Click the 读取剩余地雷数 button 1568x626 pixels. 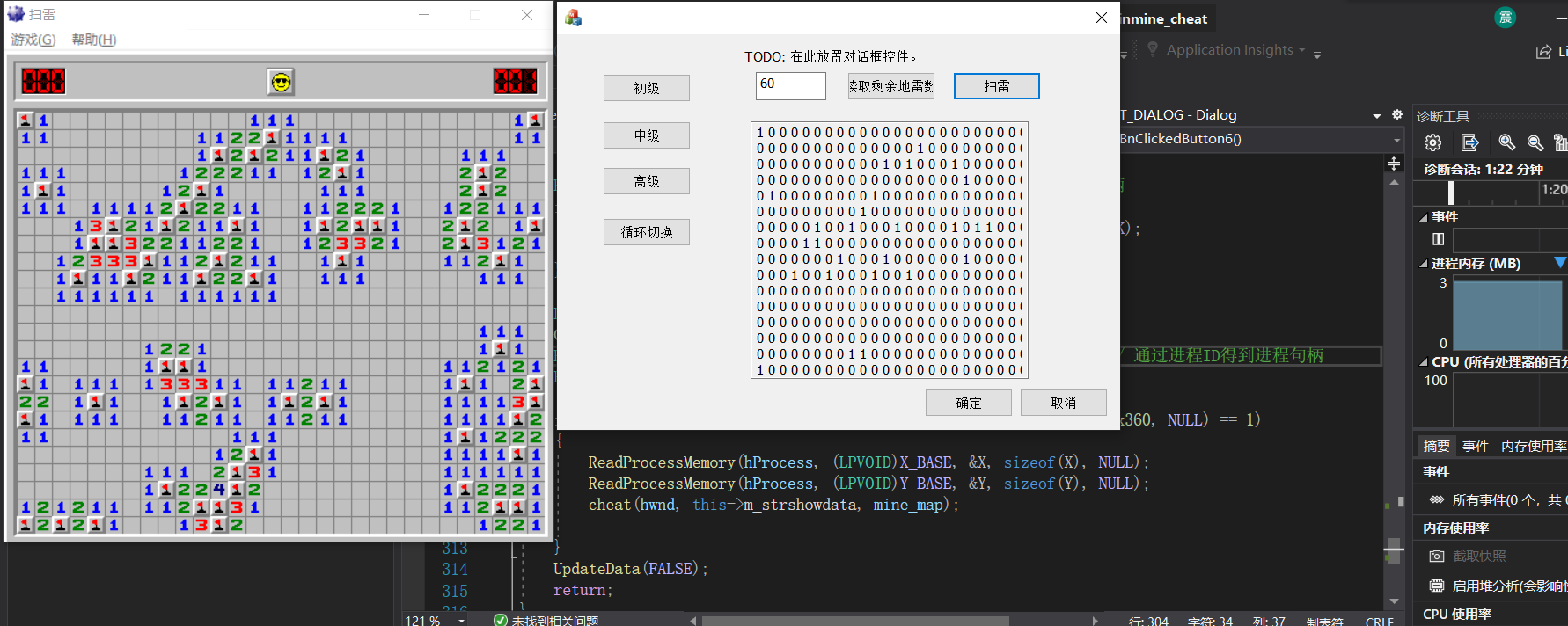891,86
